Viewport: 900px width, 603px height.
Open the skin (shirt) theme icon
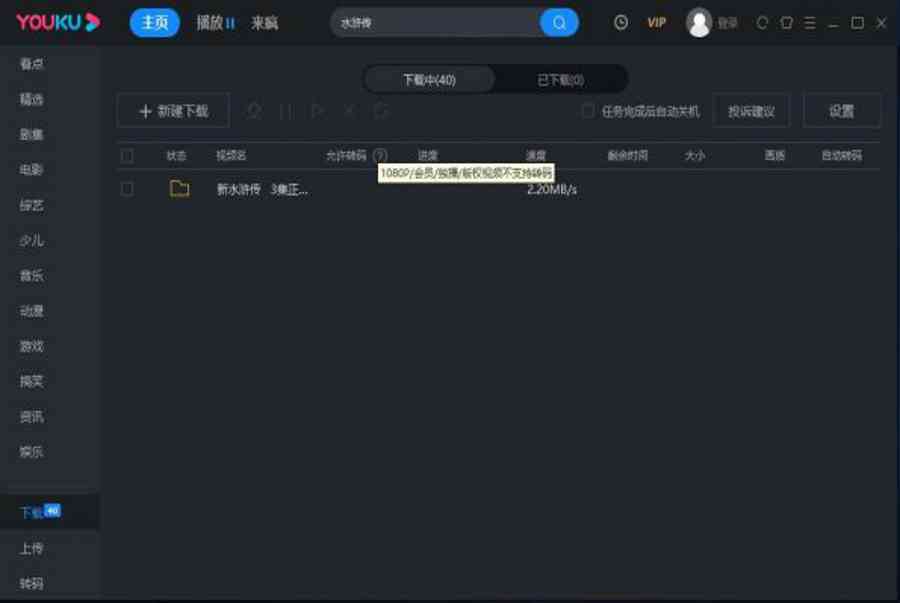[x=787, y=22]
